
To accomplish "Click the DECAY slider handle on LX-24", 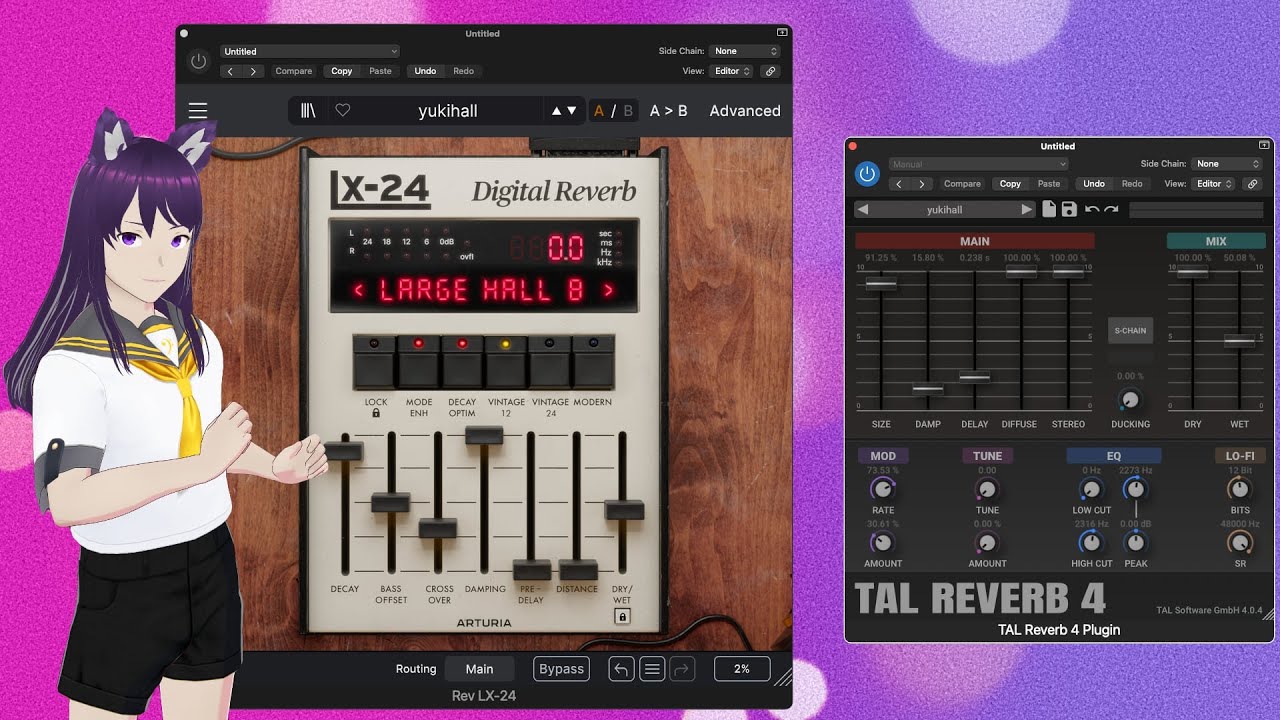I will pos(344,451).
